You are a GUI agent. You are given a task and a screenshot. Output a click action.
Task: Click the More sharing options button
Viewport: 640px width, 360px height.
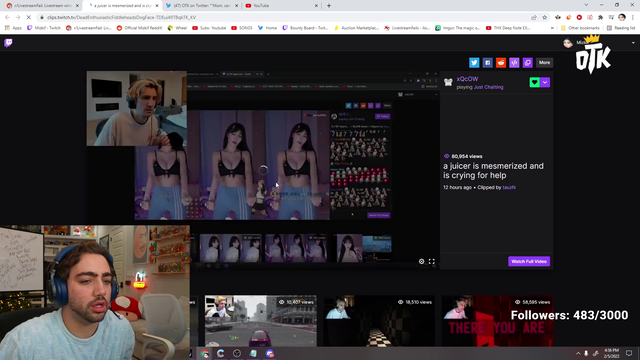[x=544, y=62]
